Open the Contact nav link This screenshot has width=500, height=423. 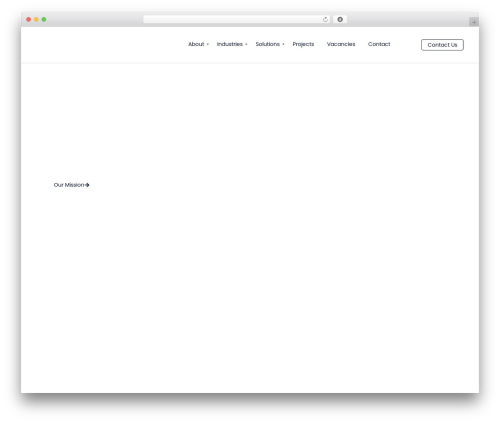tap(379, 44)
